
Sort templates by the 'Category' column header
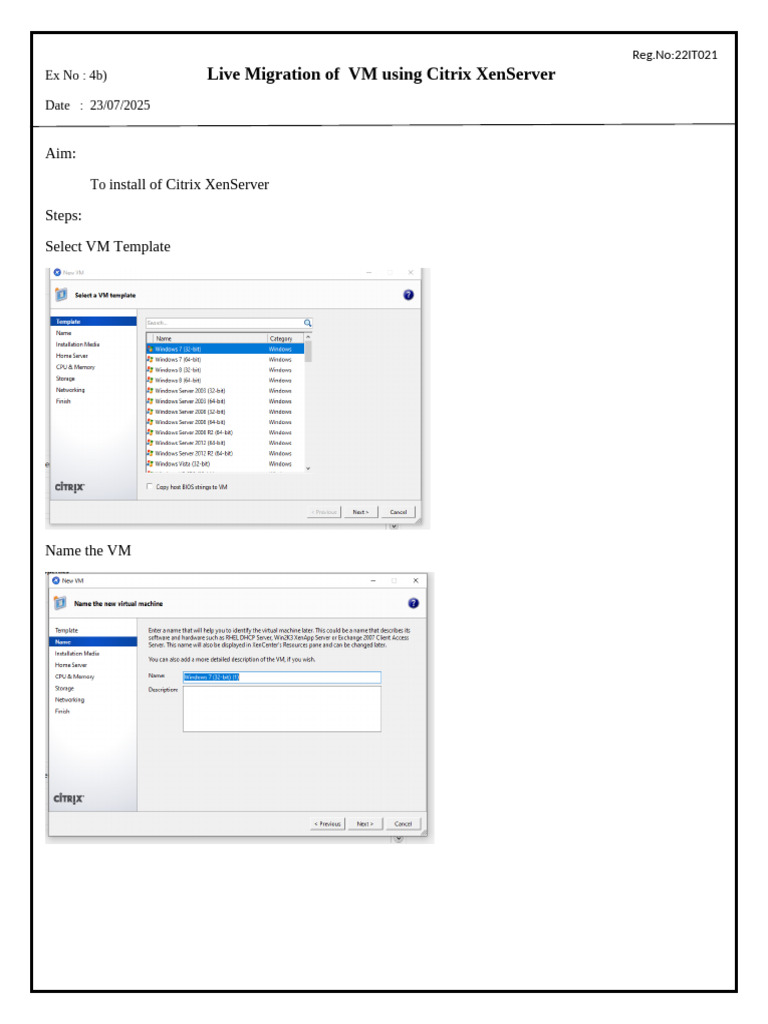pyautogui.click(x=285, y=339)
